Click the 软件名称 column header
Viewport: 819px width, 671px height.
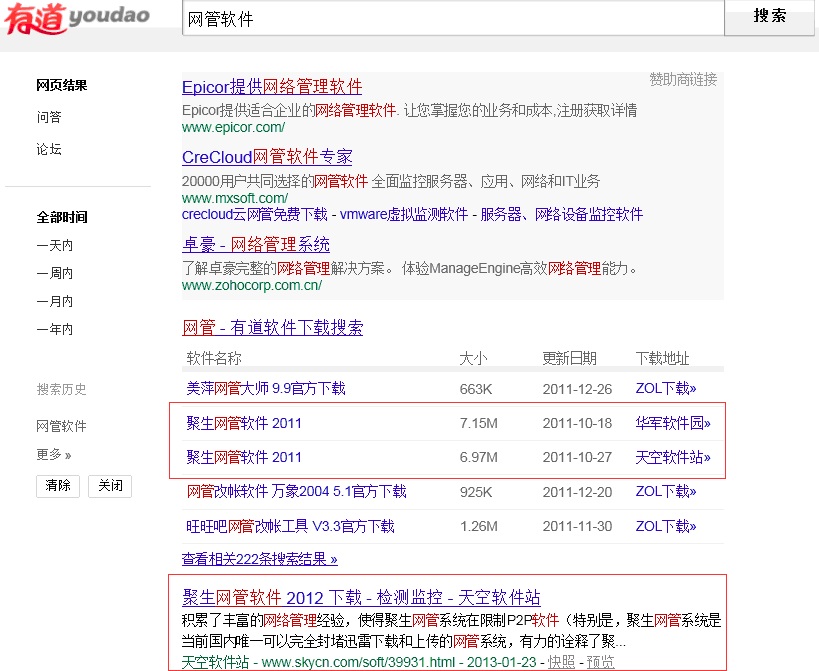point(214,358)
